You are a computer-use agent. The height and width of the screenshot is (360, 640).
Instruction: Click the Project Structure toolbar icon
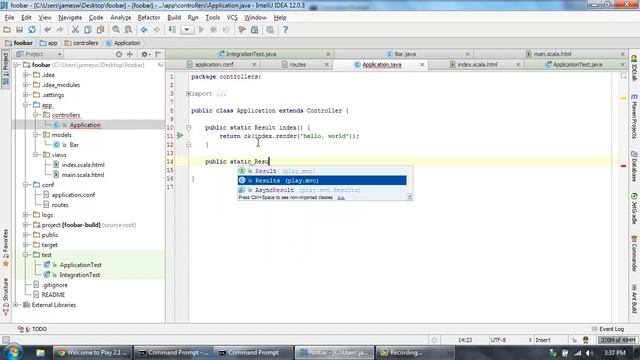tap(255, 30)
